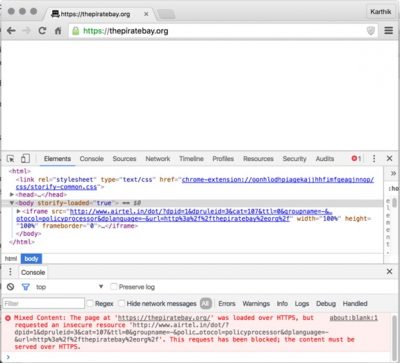Open the home page icon
400x363 pixels.
tap(58, 31)
